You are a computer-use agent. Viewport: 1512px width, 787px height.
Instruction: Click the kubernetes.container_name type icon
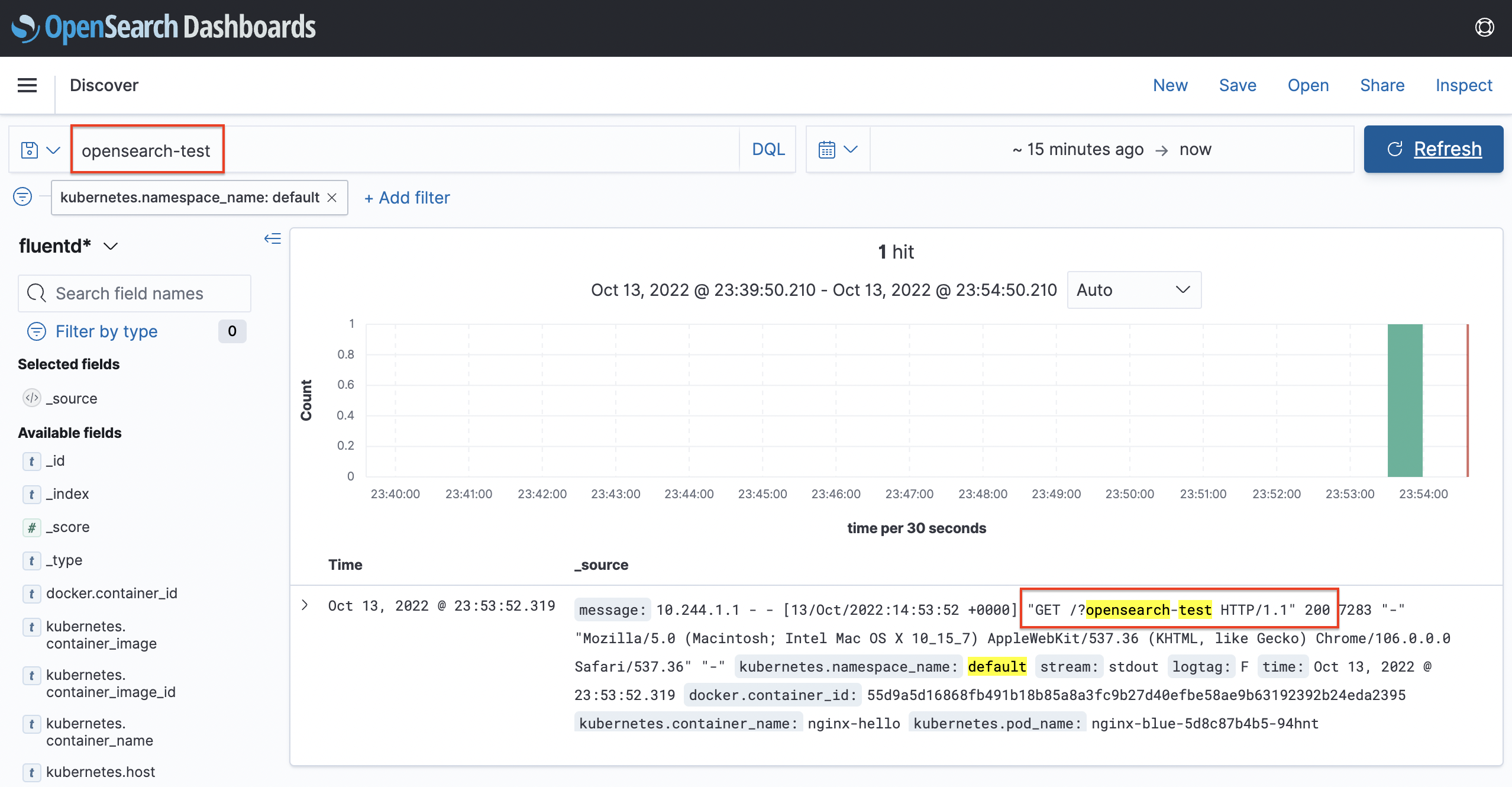32,724
